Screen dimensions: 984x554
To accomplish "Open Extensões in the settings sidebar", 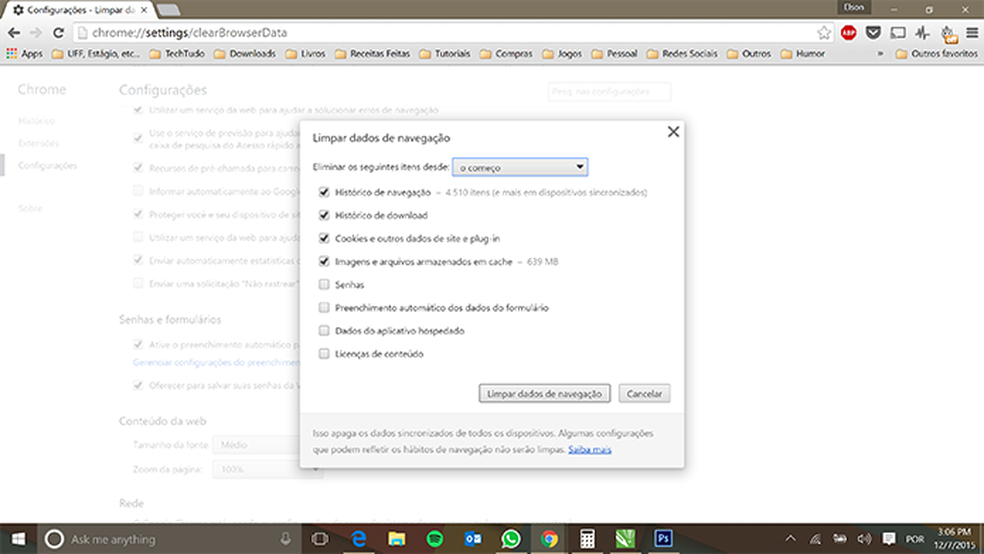I will click(x=38, y=143).
